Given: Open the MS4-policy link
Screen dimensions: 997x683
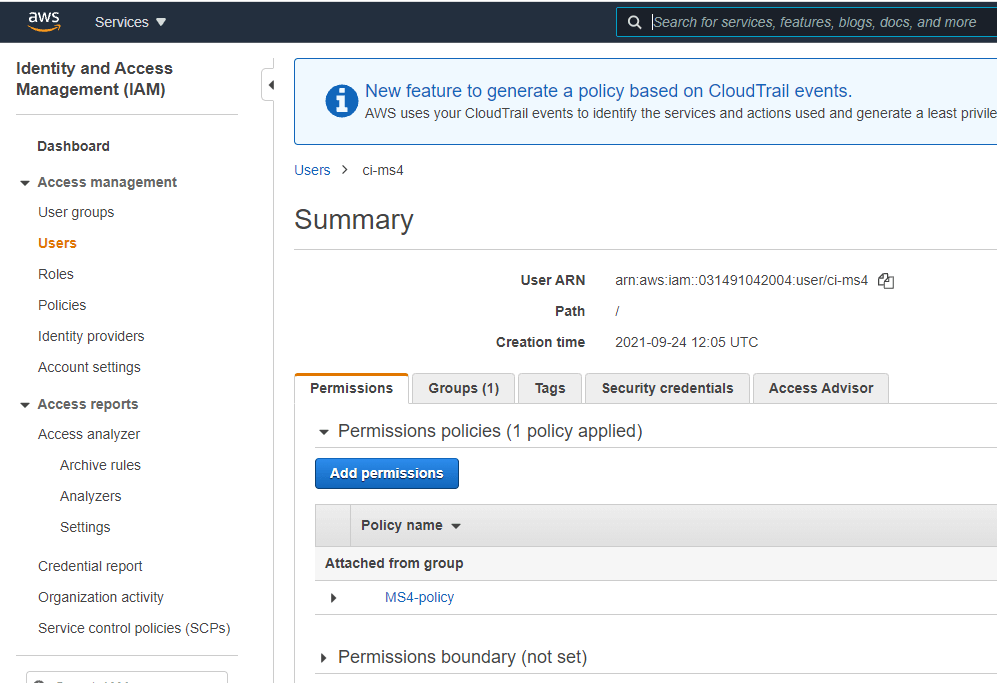Looking at the screenshot, I should pos(420,598).
